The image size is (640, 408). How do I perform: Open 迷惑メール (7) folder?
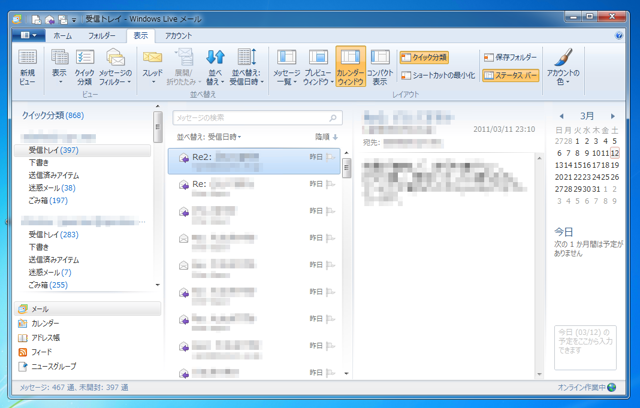click(50, 272)
